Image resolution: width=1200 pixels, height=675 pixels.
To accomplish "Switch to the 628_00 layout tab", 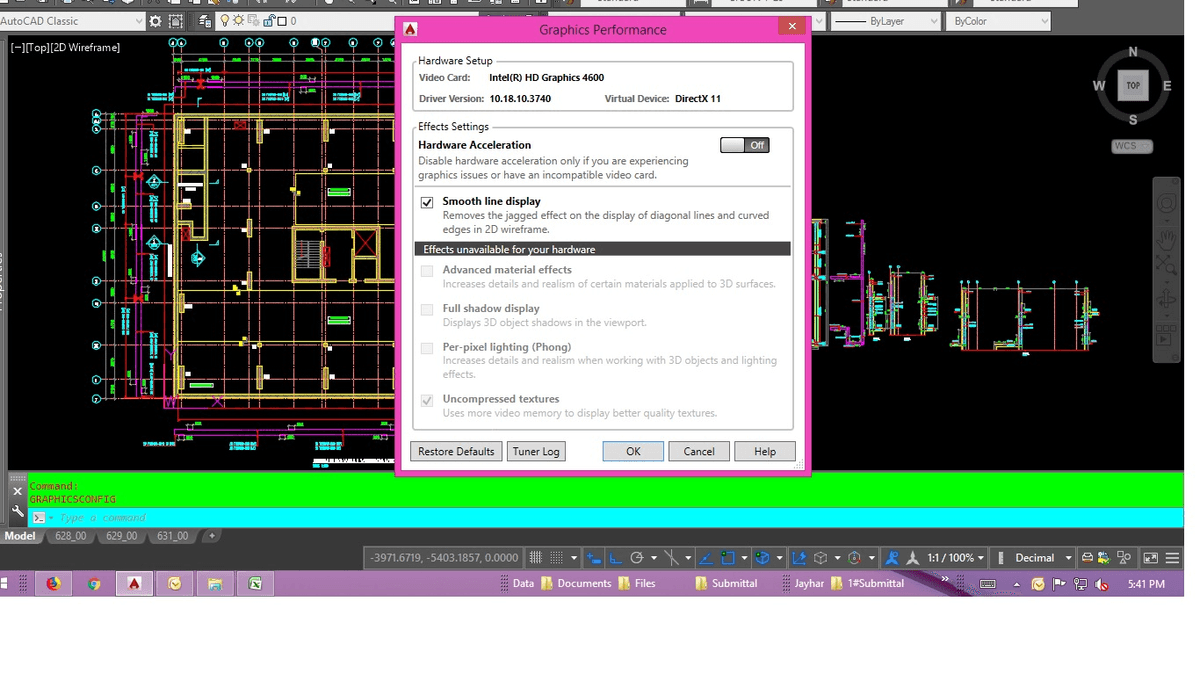I will pyautogui.click(x=70, y=536).
